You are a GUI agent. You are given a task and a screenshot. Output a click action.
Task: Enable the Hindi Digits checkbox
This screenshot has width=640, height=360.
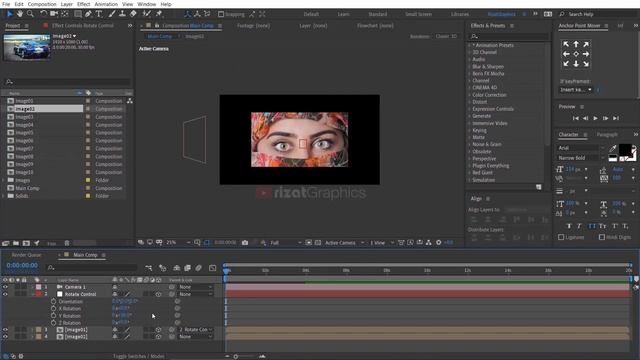click(602, 237)
